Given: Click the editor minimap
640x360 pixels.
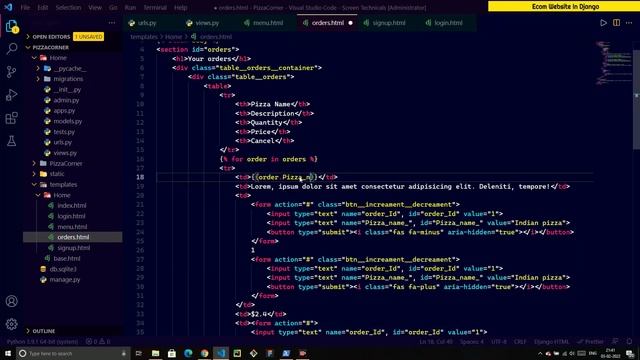Looking at the screenshot, I should coord(613,63).
